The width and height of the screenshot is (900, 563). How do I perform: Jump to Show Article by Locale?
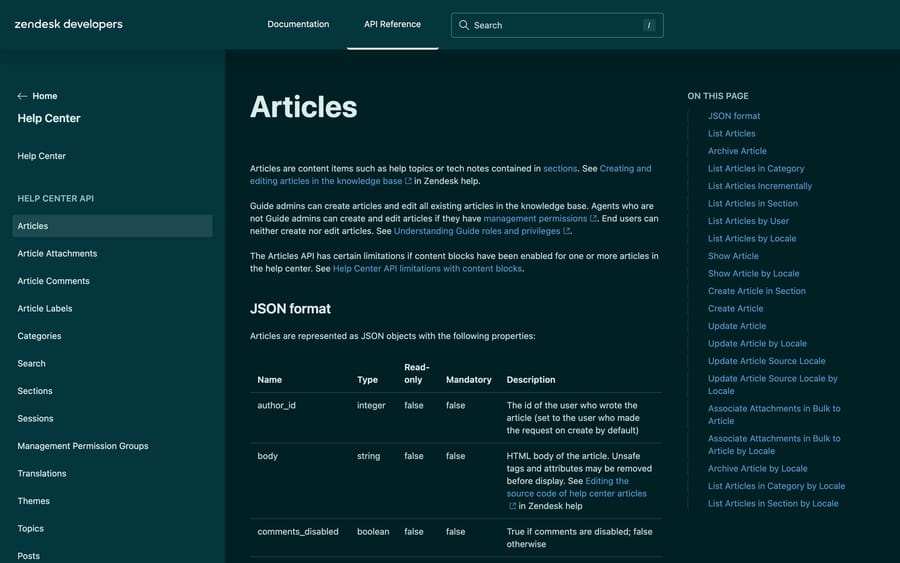(753, 274)
